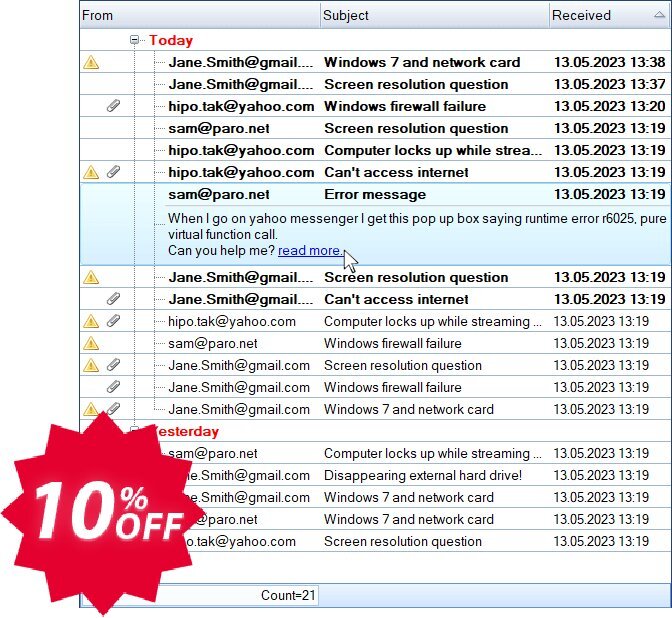
Task: Select sam@paro.net's Computer locks up while streaming email under Yesterday
Action: click(x=433, y=453)
